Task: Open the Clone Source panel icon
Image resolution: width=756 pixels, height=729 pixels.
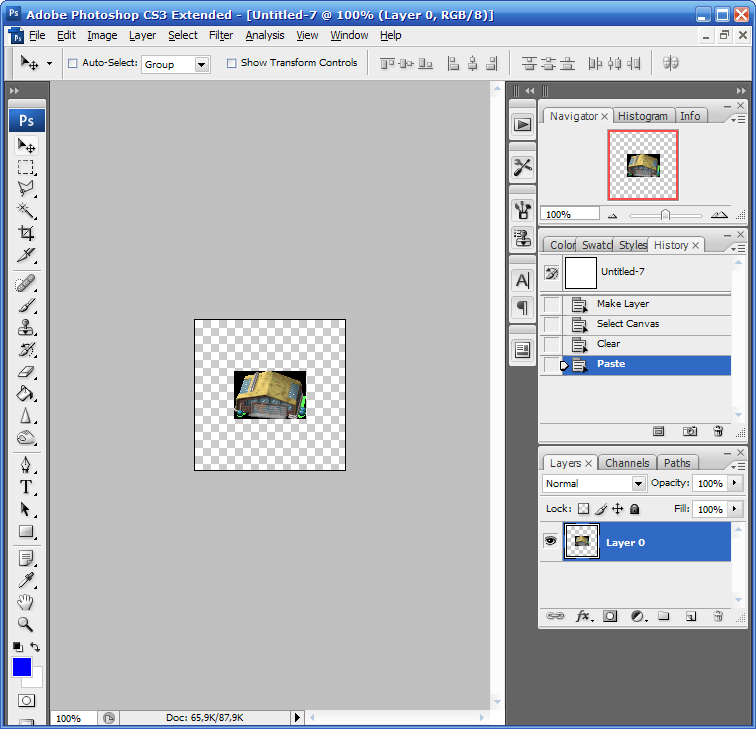Action: [522, 238]
